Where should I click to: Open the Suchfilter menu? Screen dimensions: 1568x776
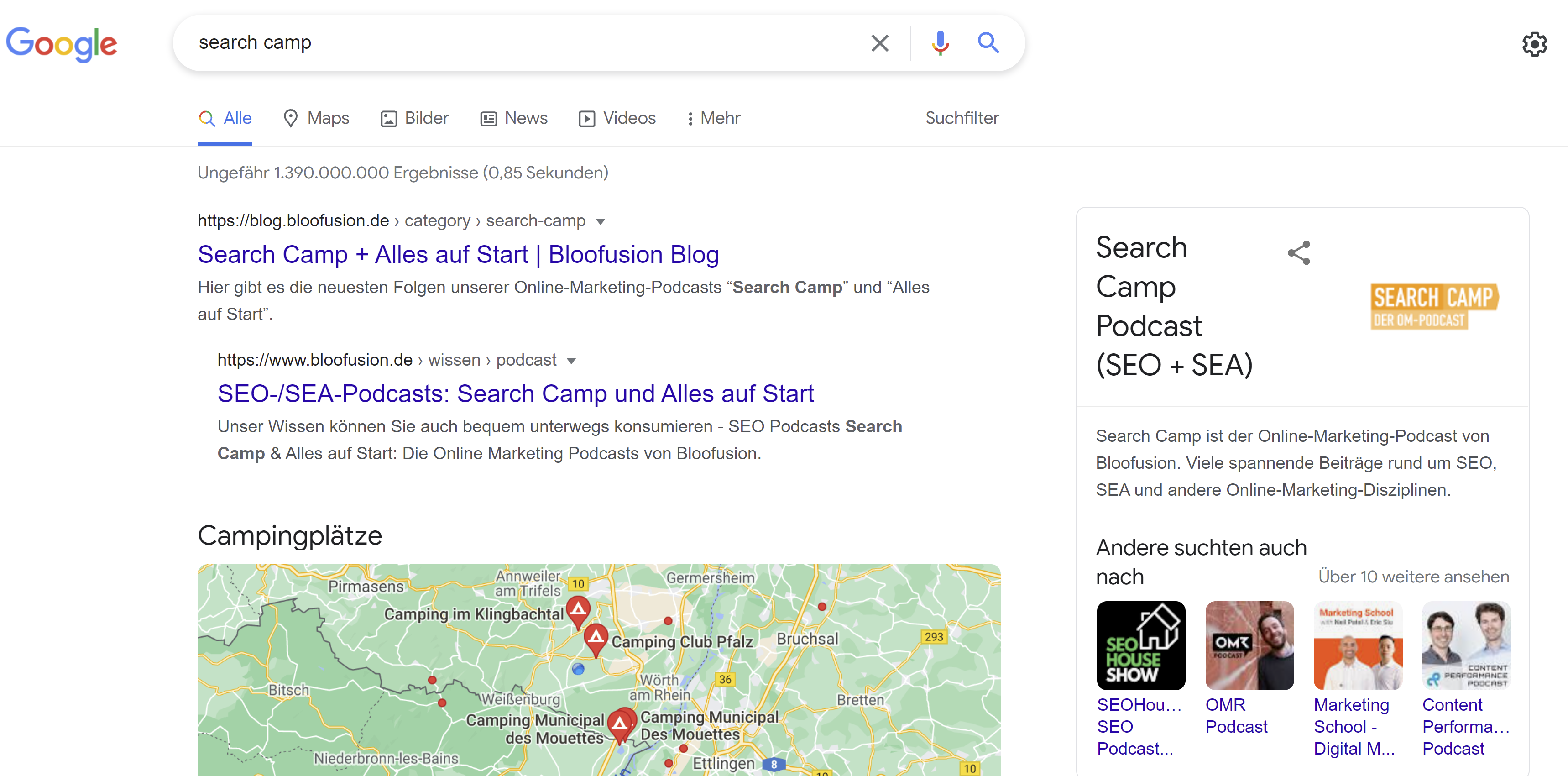click(x=962, y=118)
